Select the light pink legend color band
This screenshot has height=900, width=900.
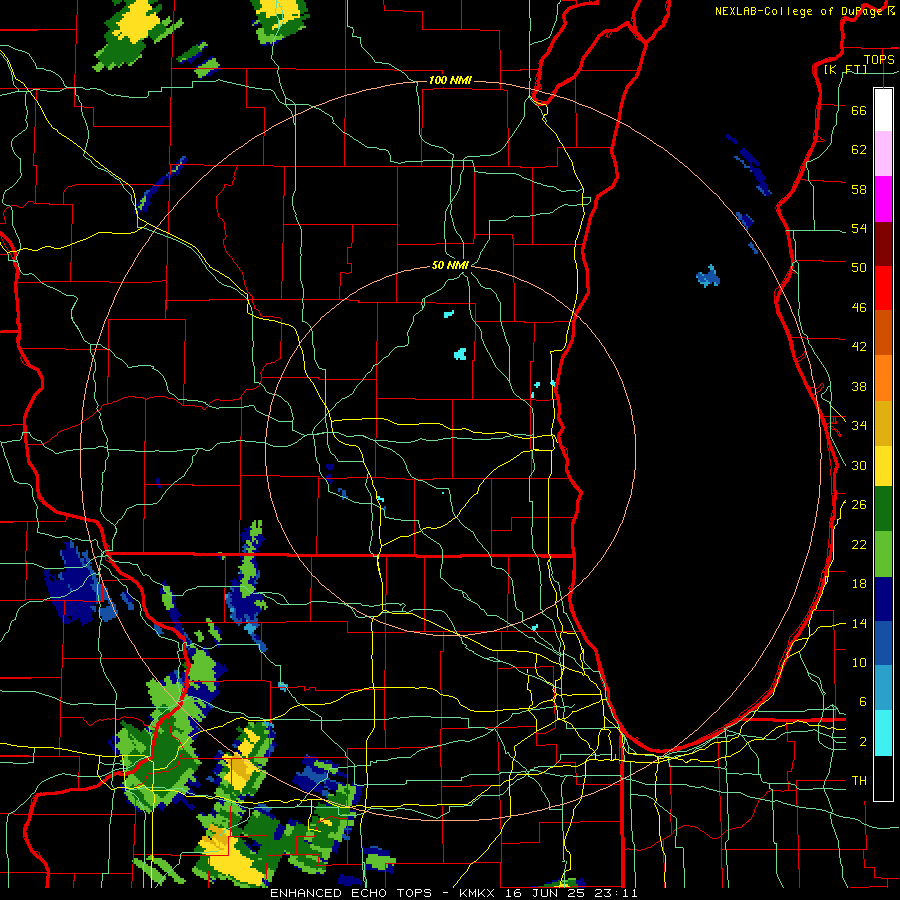click(x=883, y=153)
